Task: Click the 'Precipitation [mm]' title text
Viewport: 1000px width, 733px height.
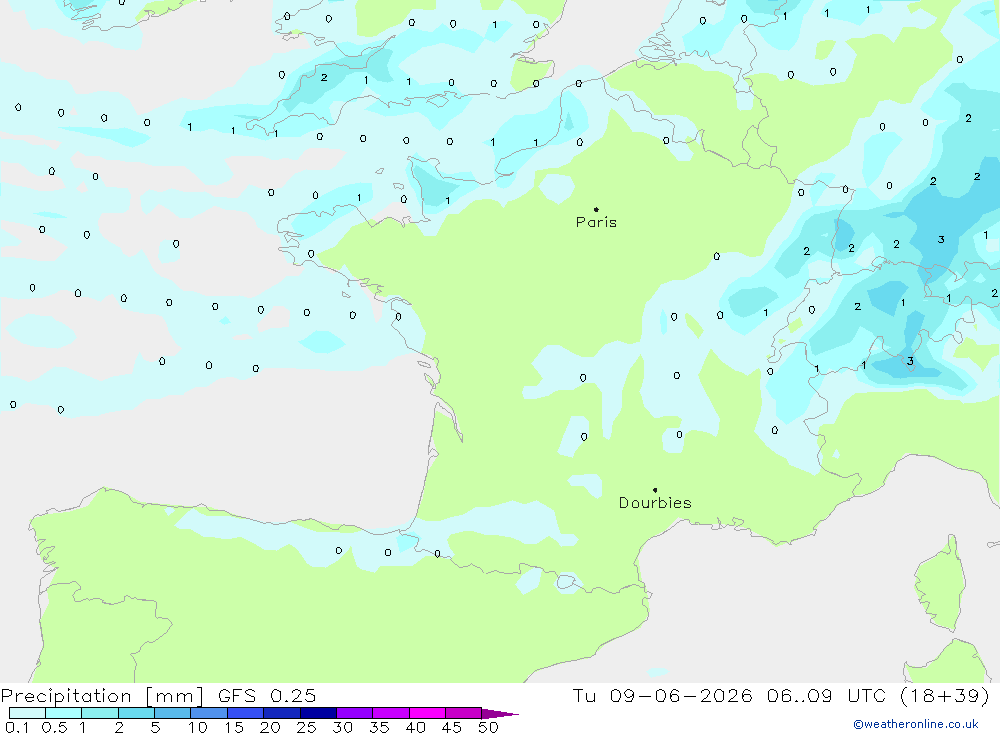Action: tap(102, 696)
